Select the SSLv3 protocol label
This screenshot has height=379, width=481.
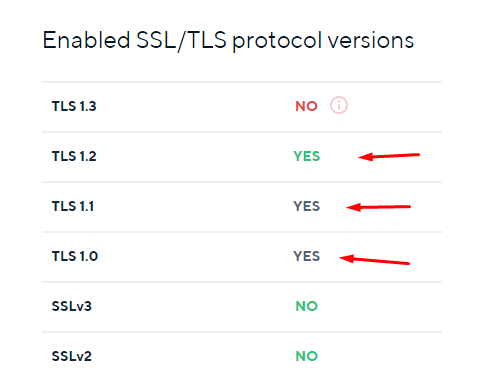72,306
